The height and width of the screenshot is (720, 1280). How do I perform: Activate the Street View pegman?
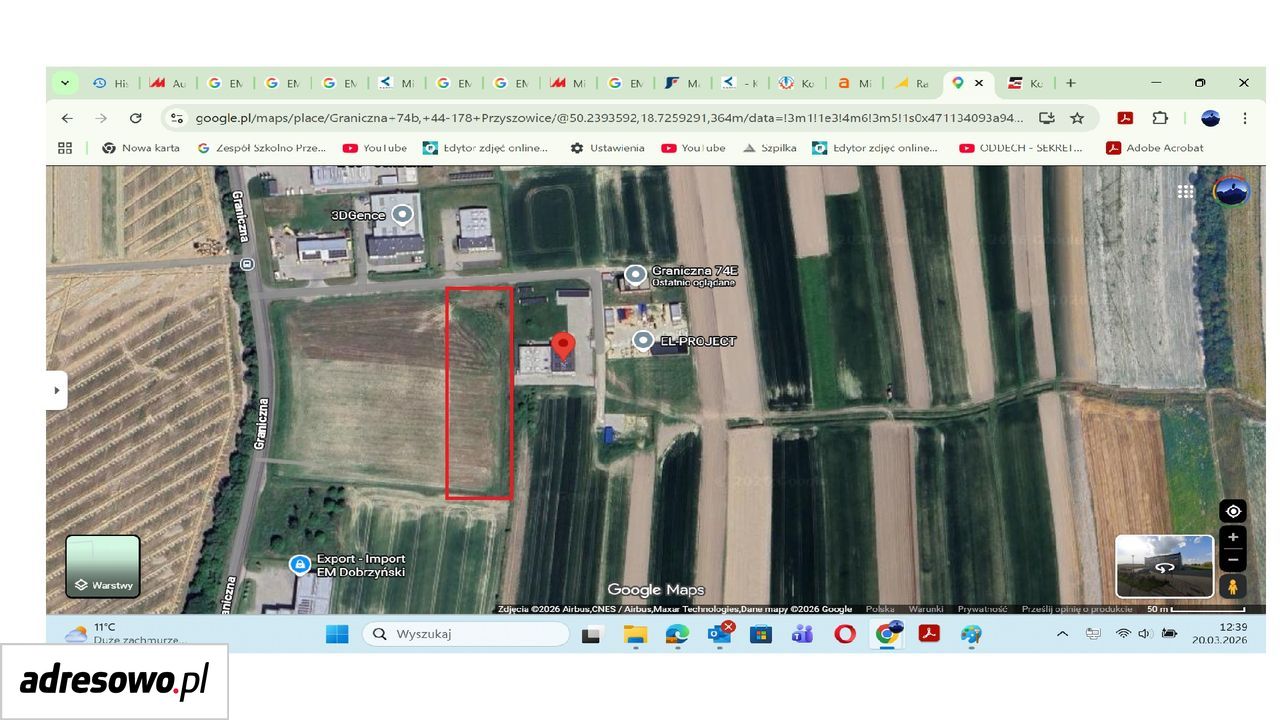[1233, 587]
